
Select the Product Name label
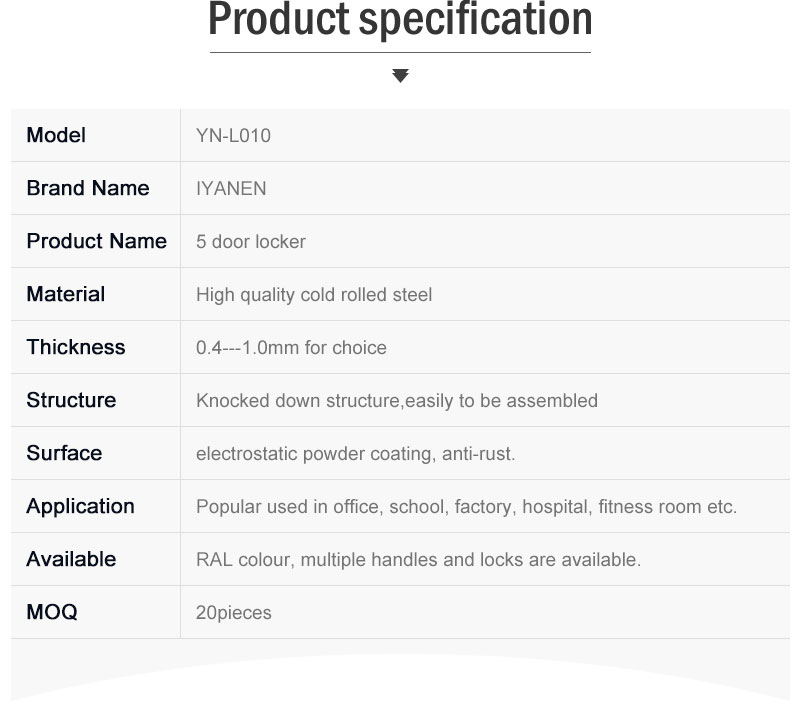(96, 241)
